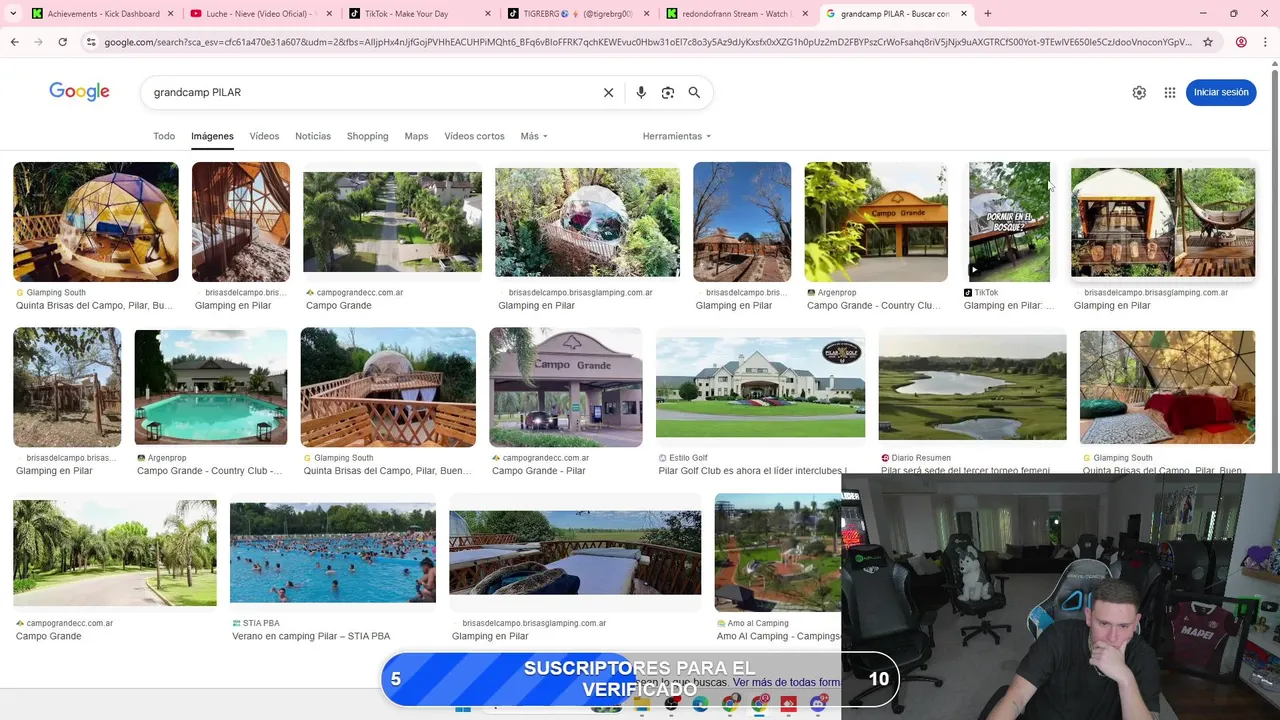Switch to the Vídeos cortos tab

point(474,136)
